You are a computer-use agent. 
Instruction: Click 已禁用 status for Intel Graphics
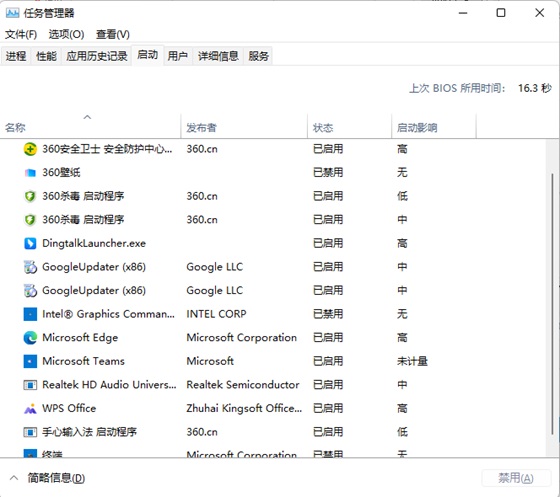328,314
